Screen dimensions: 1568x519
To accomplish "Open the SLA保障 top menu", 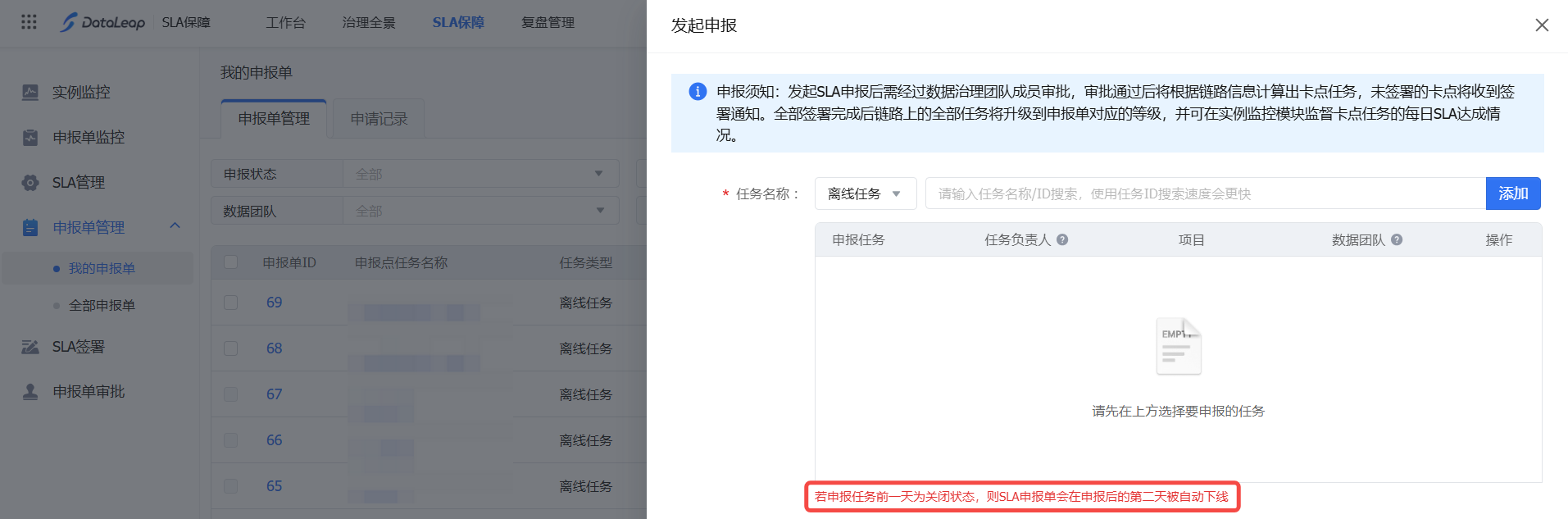I will [x=458, y=23].
